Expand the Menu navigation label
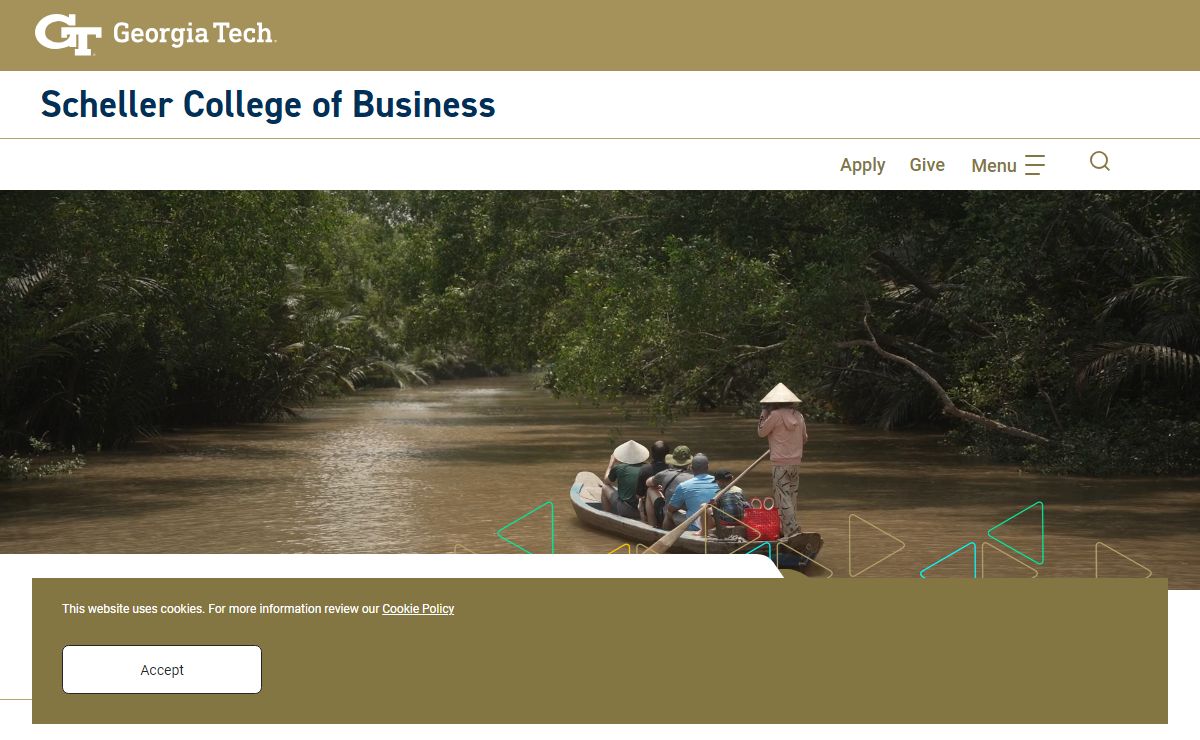The width and height of the screenshot is (1200, 740). (993, 166)
